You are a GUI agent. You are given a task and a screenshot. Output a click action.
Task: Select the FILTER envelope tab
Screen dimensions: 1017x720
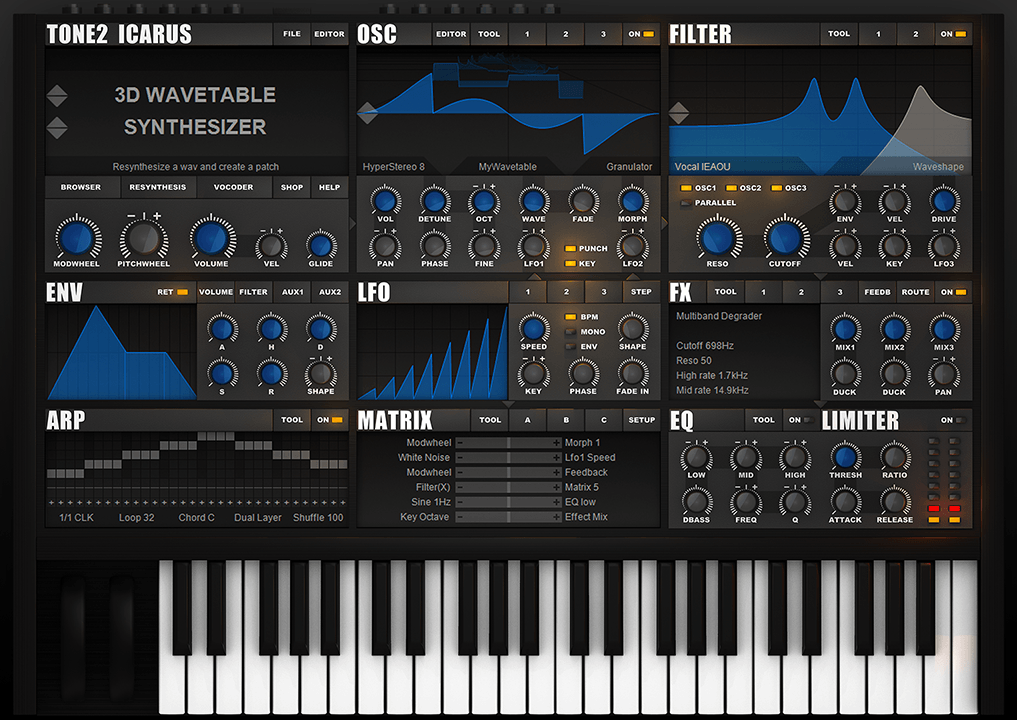coord(253,292)
